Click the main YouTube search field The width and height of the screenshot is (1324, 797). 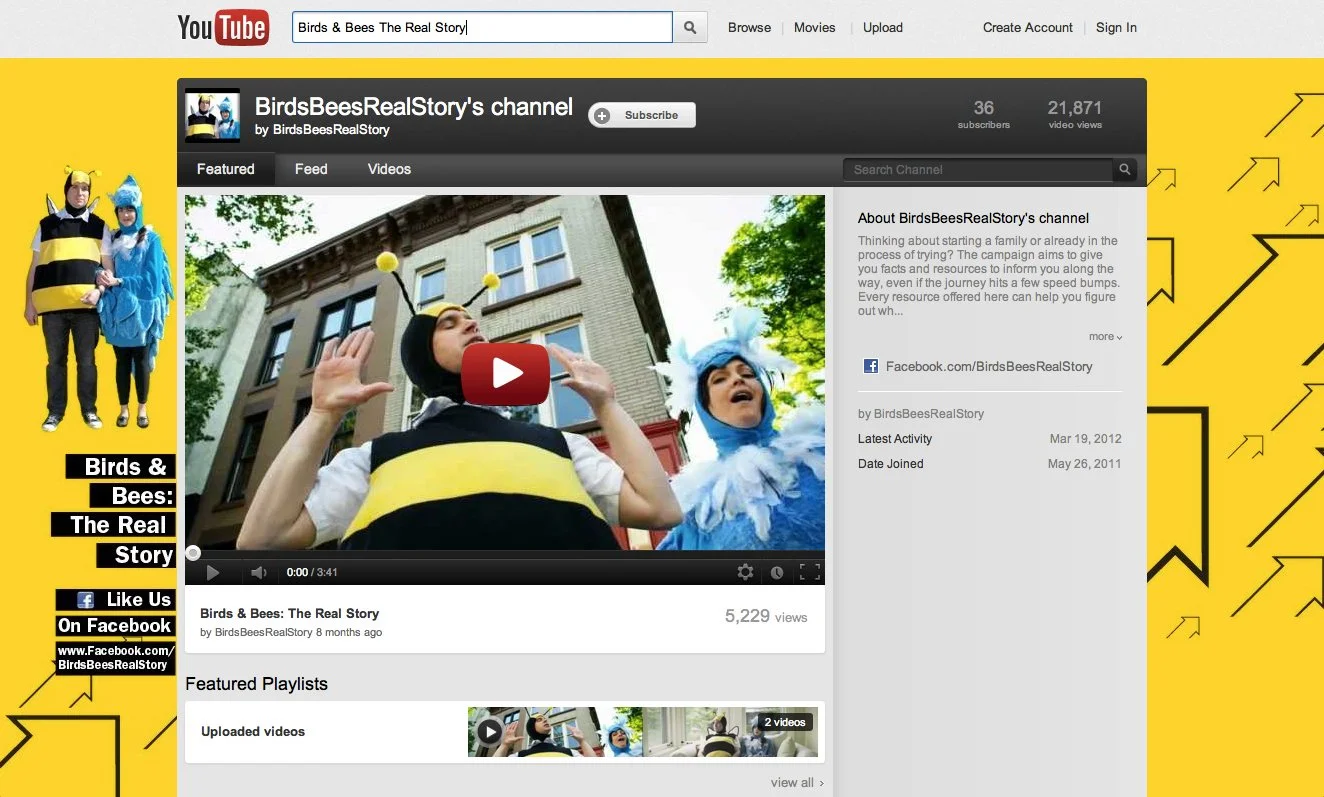pyautogui.click(x=482, y=28)
